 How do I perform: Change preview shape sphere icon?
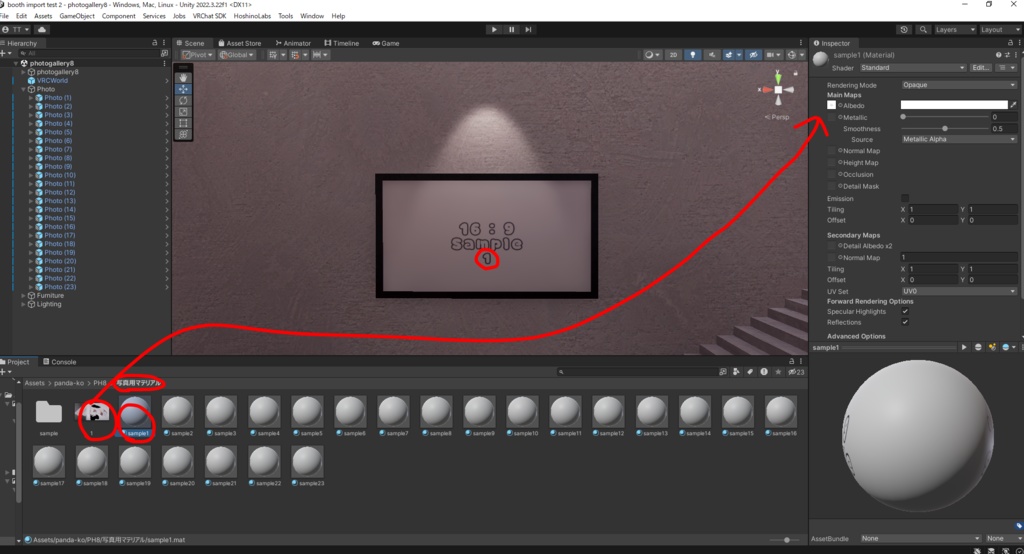pyautogui.click(x=978, y=348)
